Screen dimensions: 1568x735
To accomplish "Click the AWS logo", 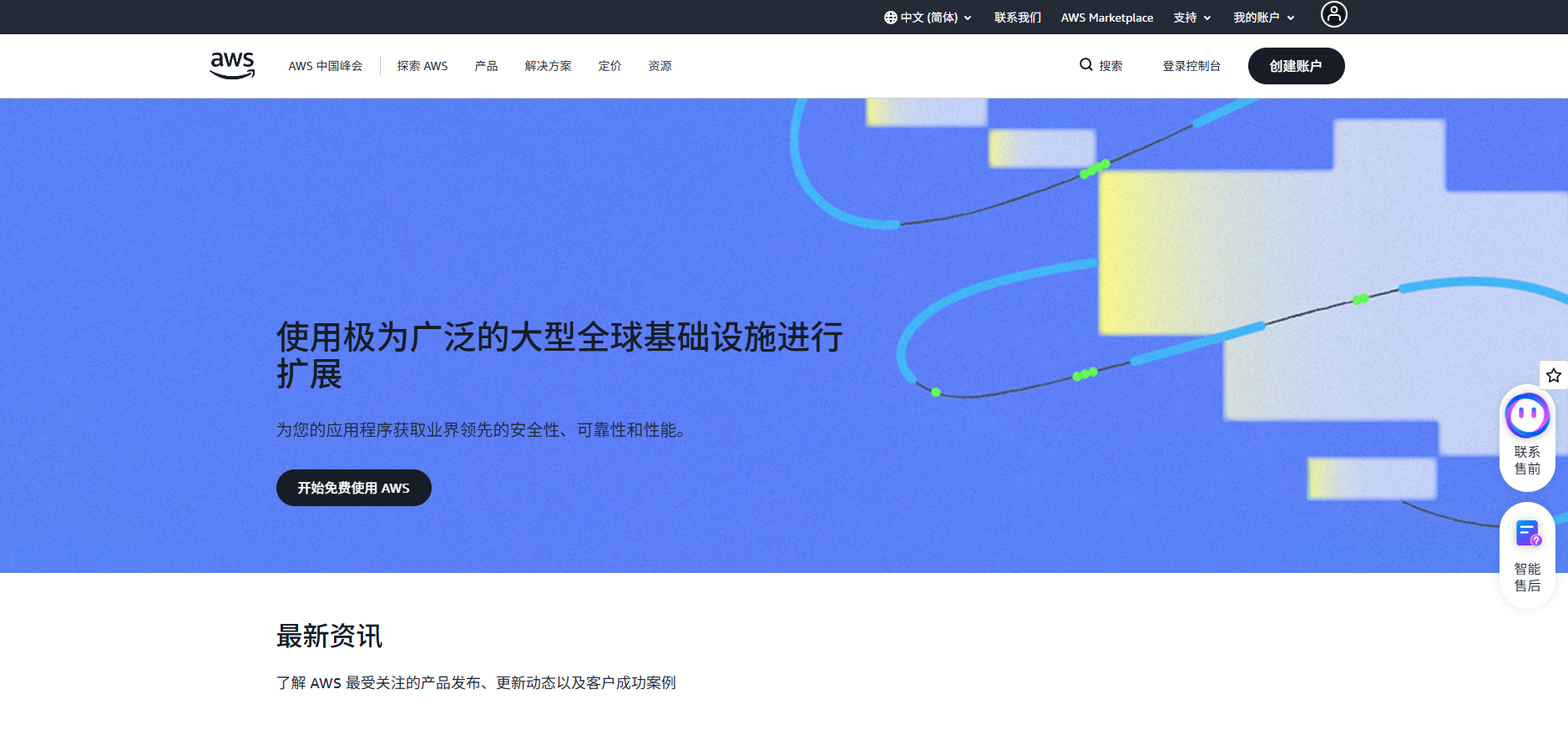I will (x=232, y=65).
